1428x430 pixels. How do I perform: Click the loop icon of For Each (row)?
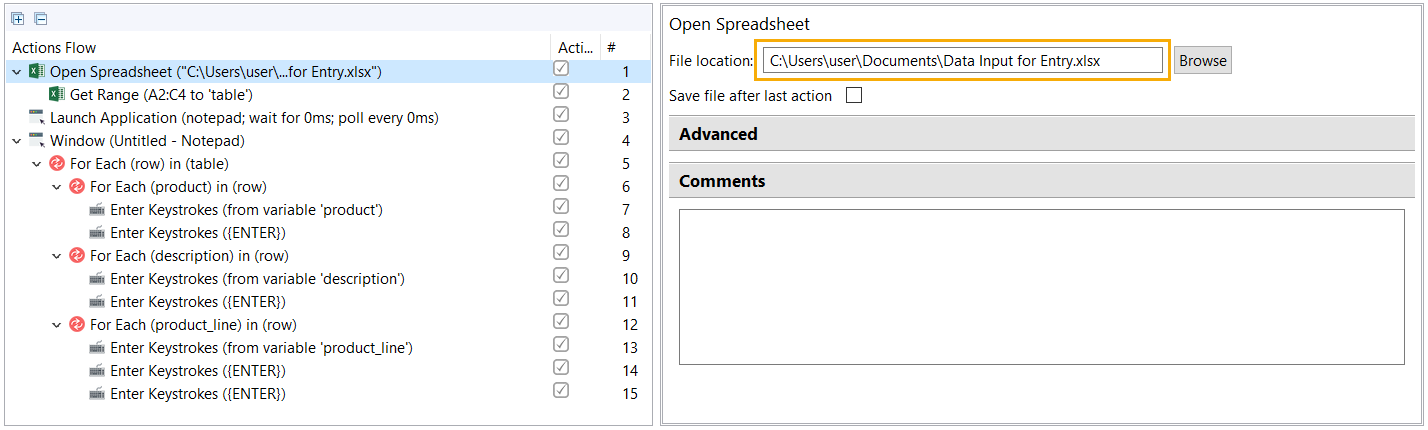[57, 163]
